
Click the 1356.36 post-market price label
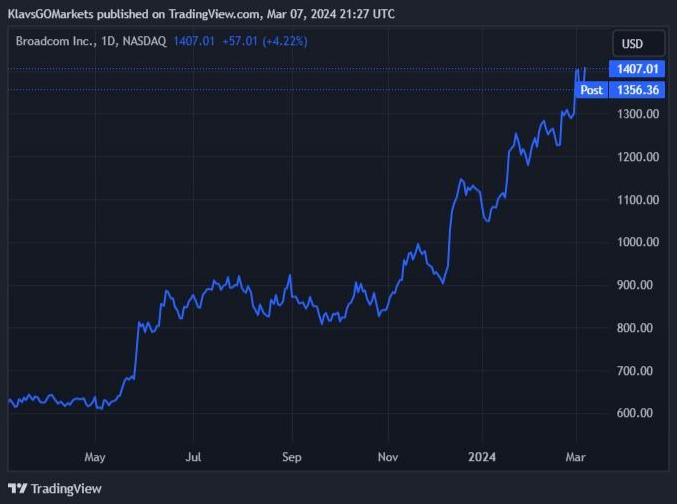[x=637, y=90]
